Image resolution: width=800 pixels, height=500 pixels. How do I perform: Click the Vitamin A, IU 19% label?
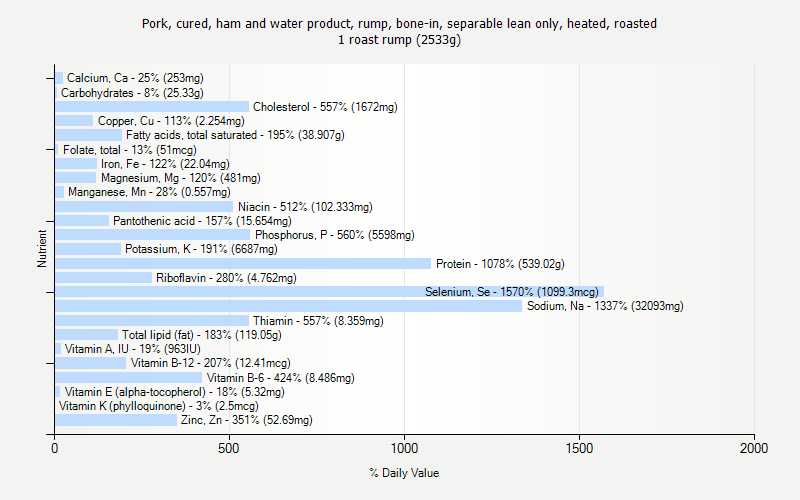[x=133, y=349]
